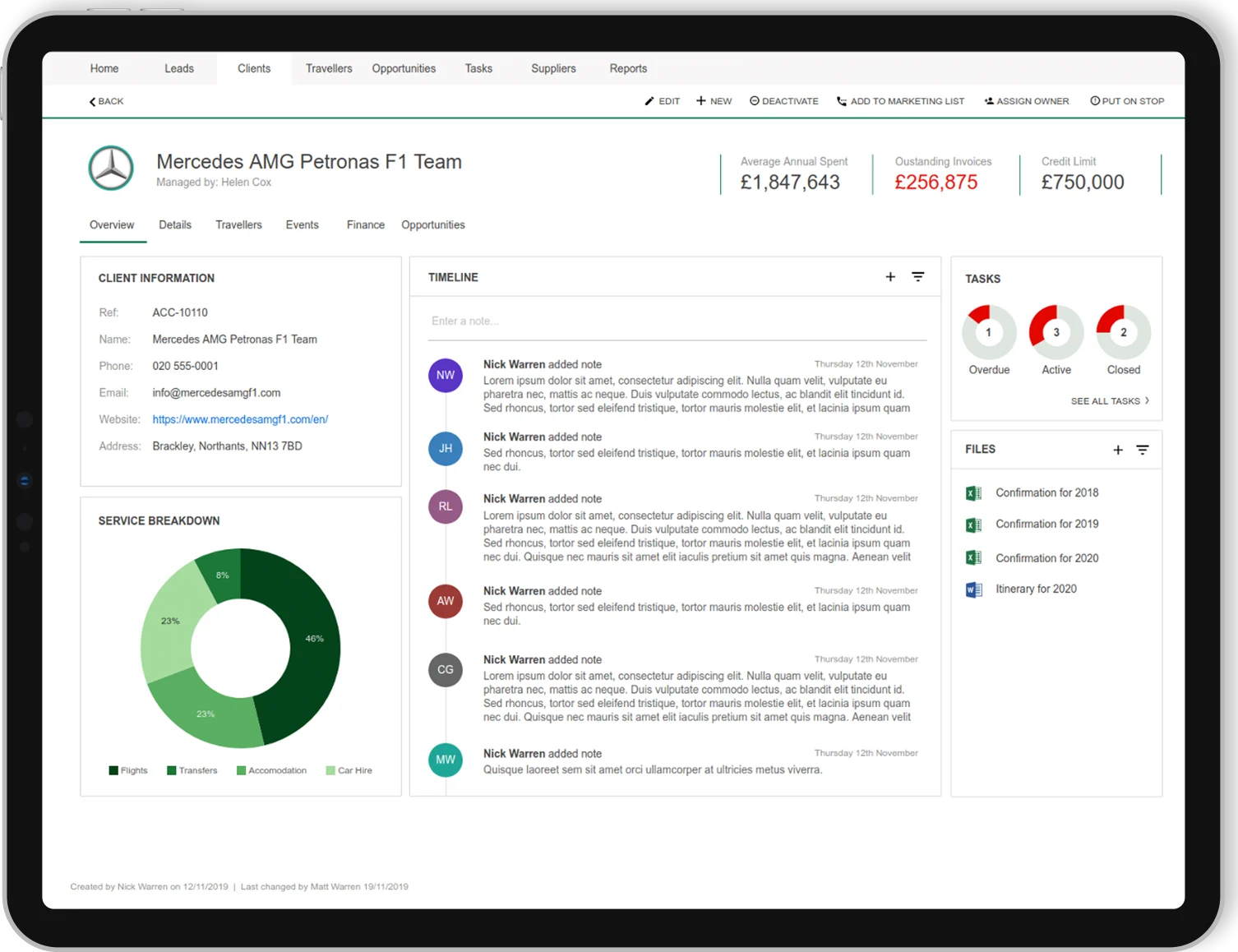Click the Car Hire legend swatch
Image resolution: width=1238 pixels, height=952 pixels.
coord(330,770)
